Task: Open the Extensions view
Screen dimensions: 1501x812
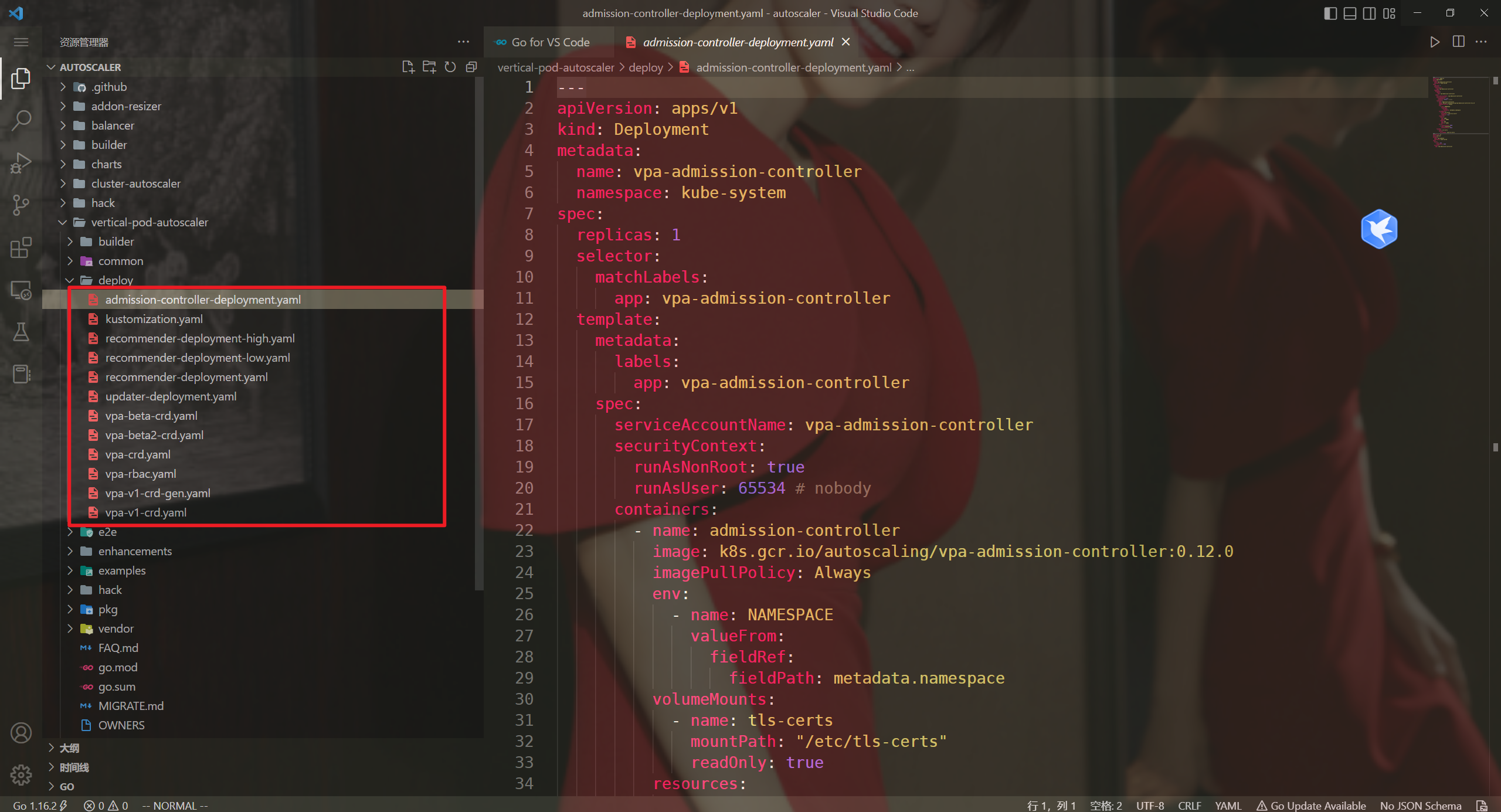Action: 21,247
